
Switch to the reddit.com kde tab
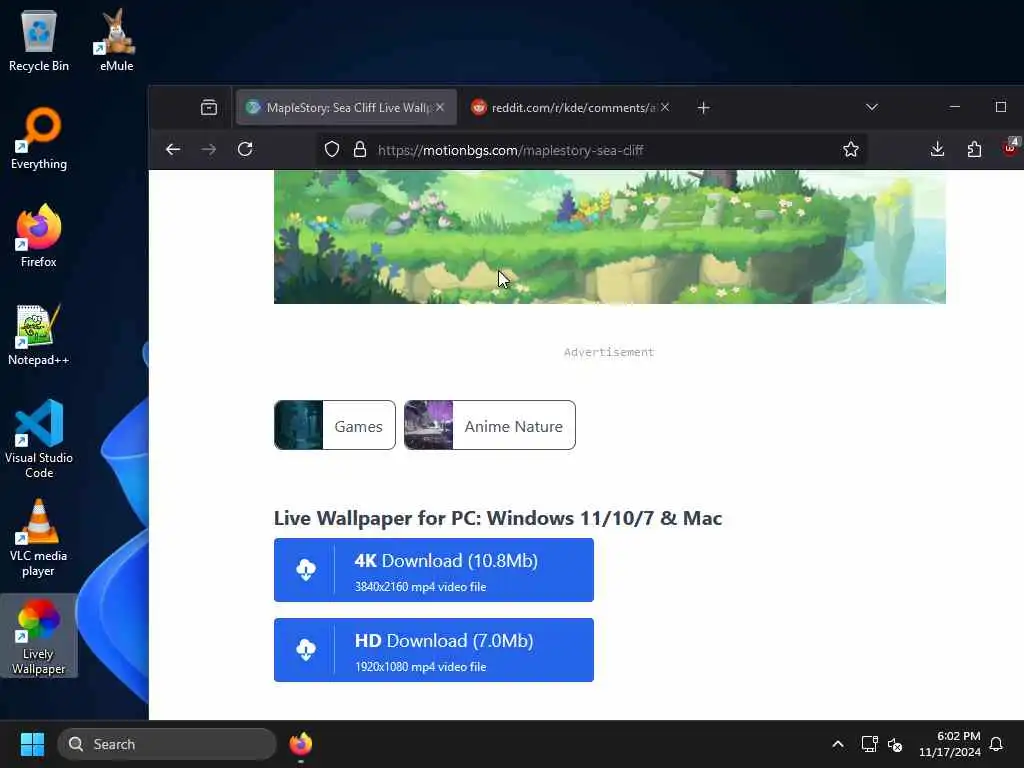click(x=572, y=107)
